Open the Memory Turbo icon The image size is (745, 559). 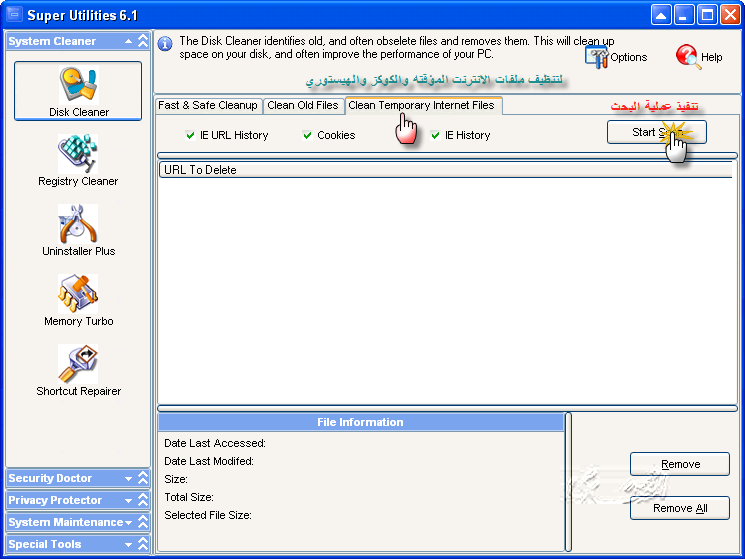[x=78, y=294]
